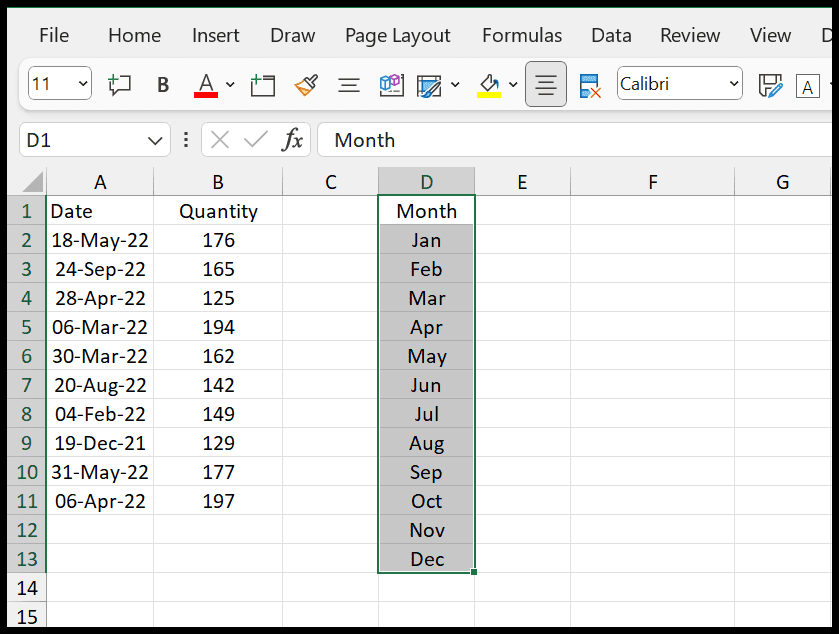Image resolution: width=839 pixels, height=634 pixels.
Task: Click the new comment icon
Action: [119, 85]
